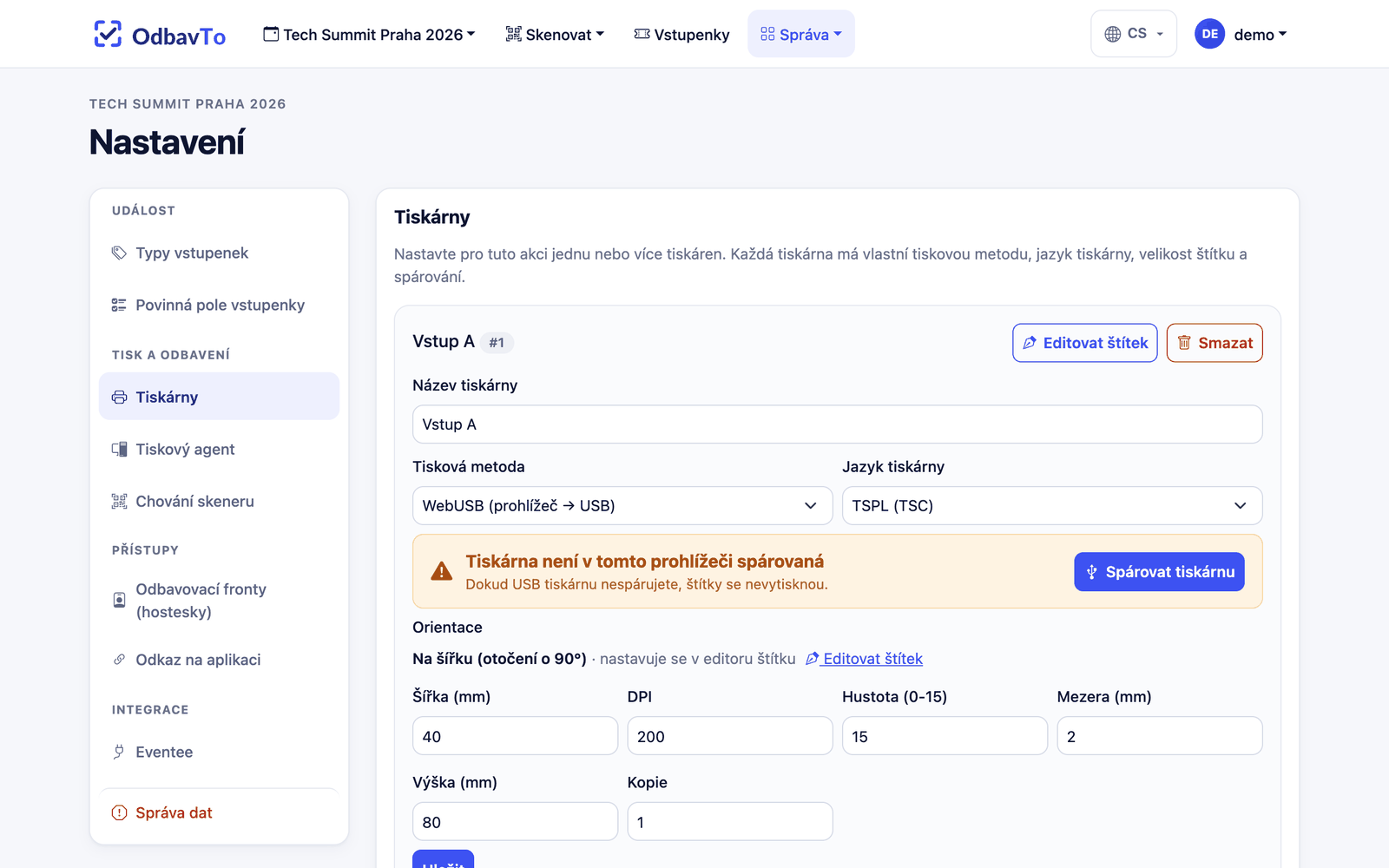The width and height of the screenshot is (1389, 868).
Task: Click the warning icon beside Správa dat
Action: click(119, 812)
